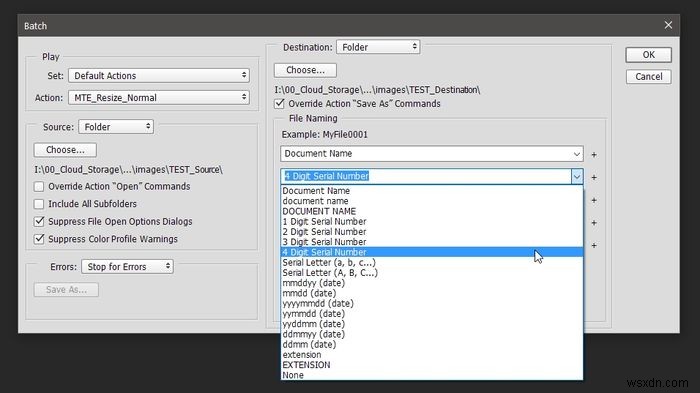Image resolution: width=700 pixels, height=393 pixels.
Task: Click the plus icon next to the 3 Digit Serial Number row
Action: click(594, 245)
